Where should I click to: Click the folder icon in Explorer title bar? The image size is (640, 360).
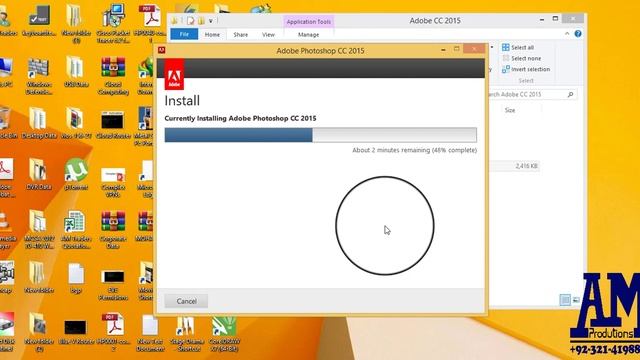[175, 21]
